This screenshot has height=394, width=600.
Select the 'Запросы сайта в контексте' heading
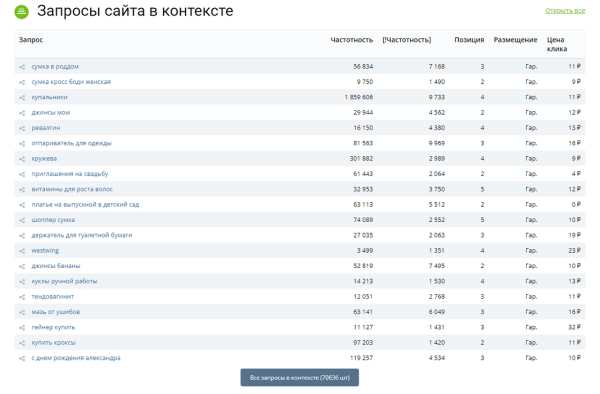[x=135, y=11]
